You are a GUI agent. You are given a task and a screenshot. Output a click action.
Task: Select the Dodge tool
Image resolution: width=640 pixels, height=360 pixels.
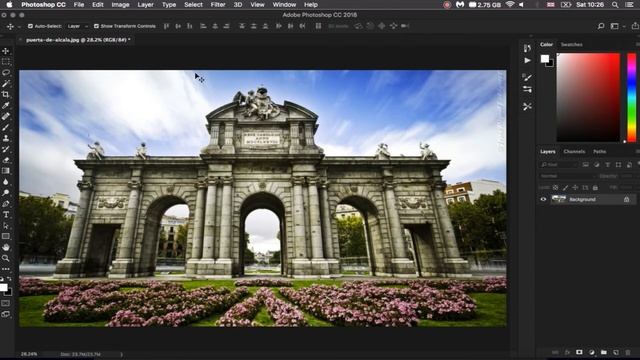(x=6, y=193)
